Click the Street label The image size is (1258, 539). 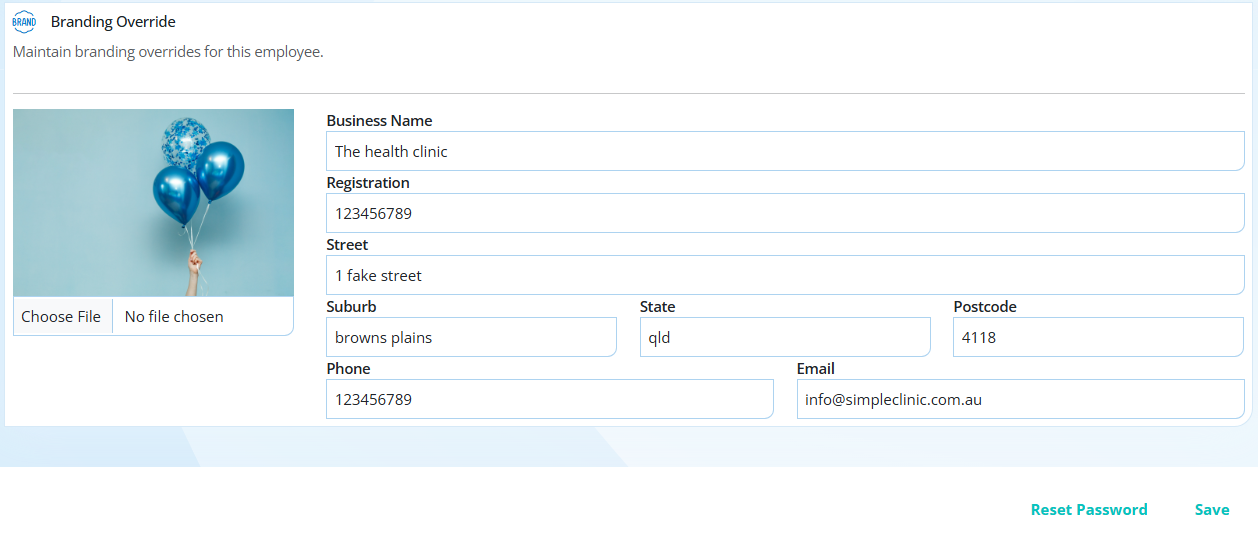coord(347,245)
